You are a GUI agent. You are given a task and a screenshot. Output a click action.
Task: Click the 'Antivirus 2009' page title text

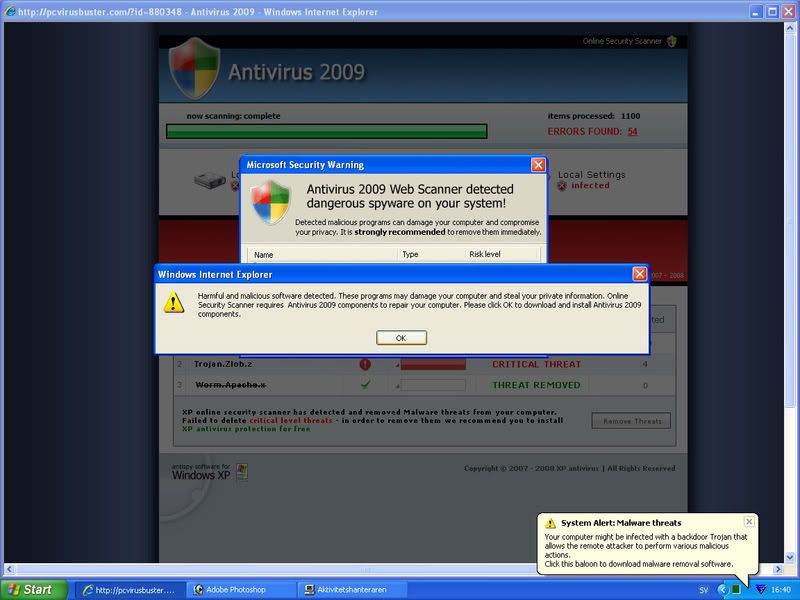tap(296, 72)
